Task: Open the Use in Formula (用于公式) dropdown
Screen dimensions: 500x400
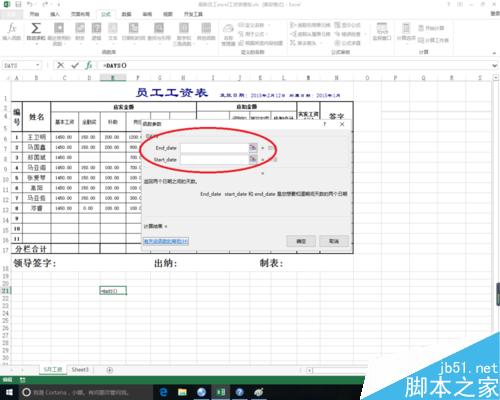Action: (254, 34)
